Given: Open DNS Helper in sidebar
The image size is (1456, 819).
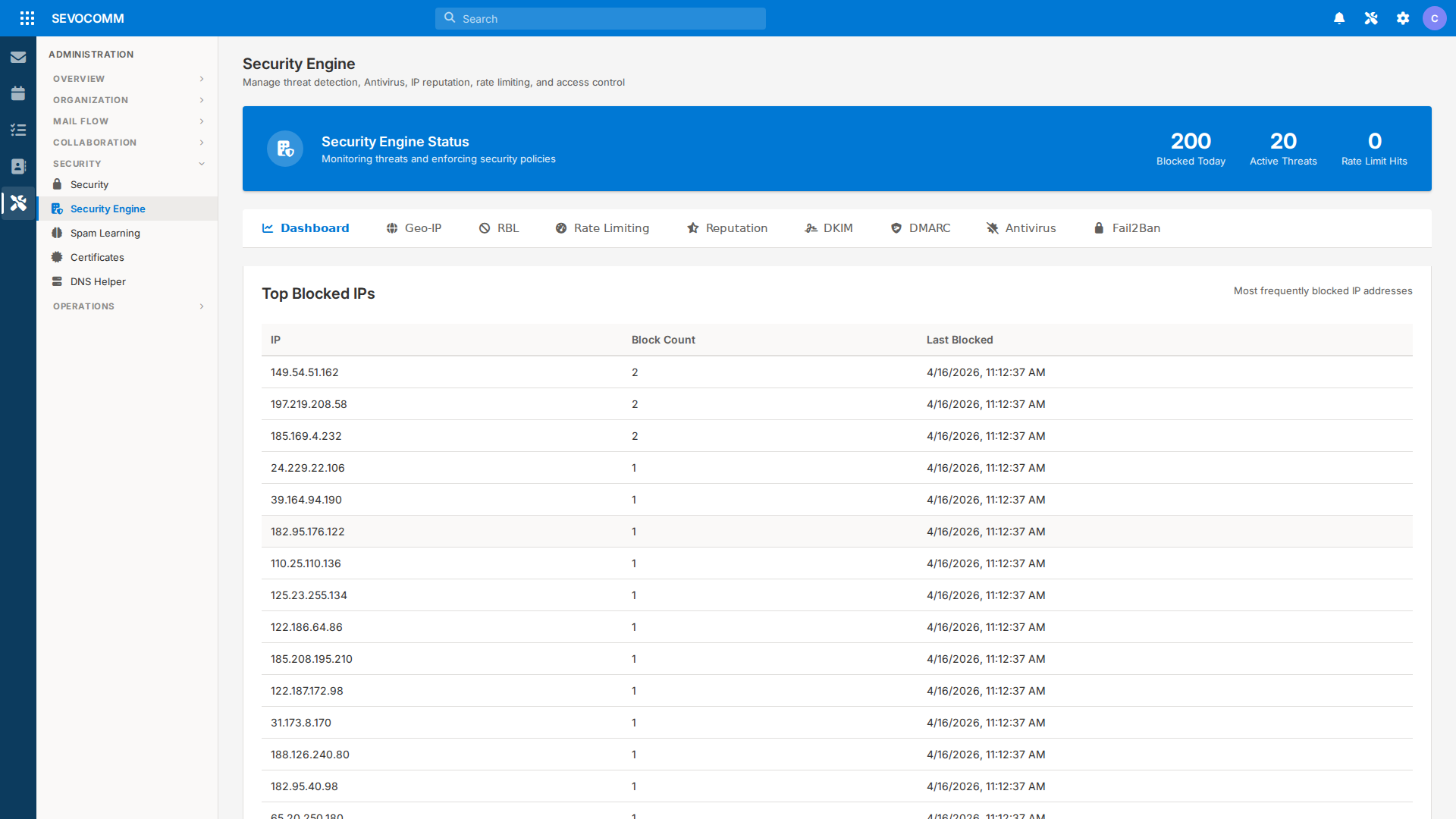Looking at the screenshot, I should click(x=98, y=281).
